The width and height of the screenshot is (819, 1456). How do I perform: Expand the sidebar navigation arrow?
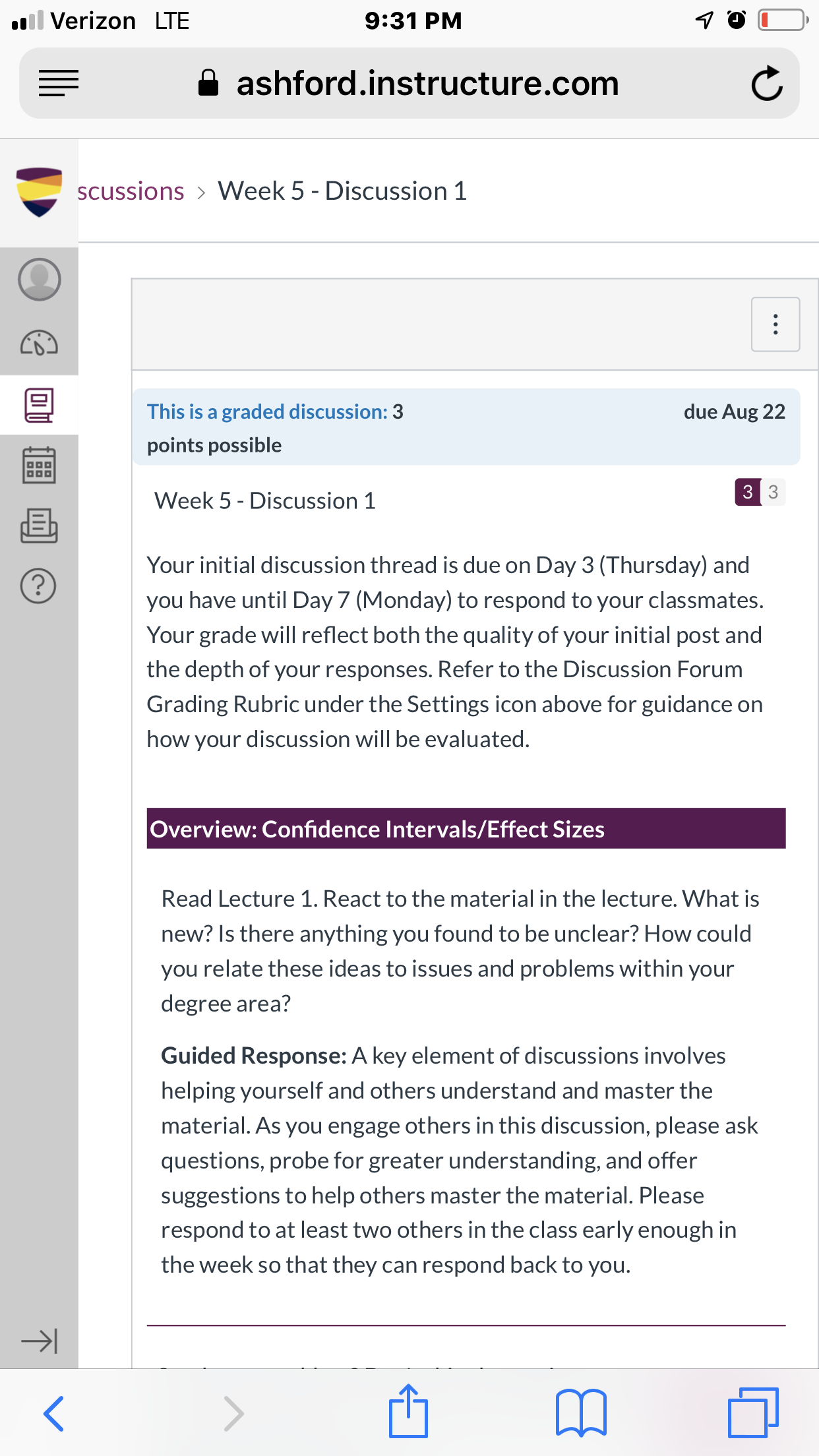pyautogui.click(x=39, y=1341)
